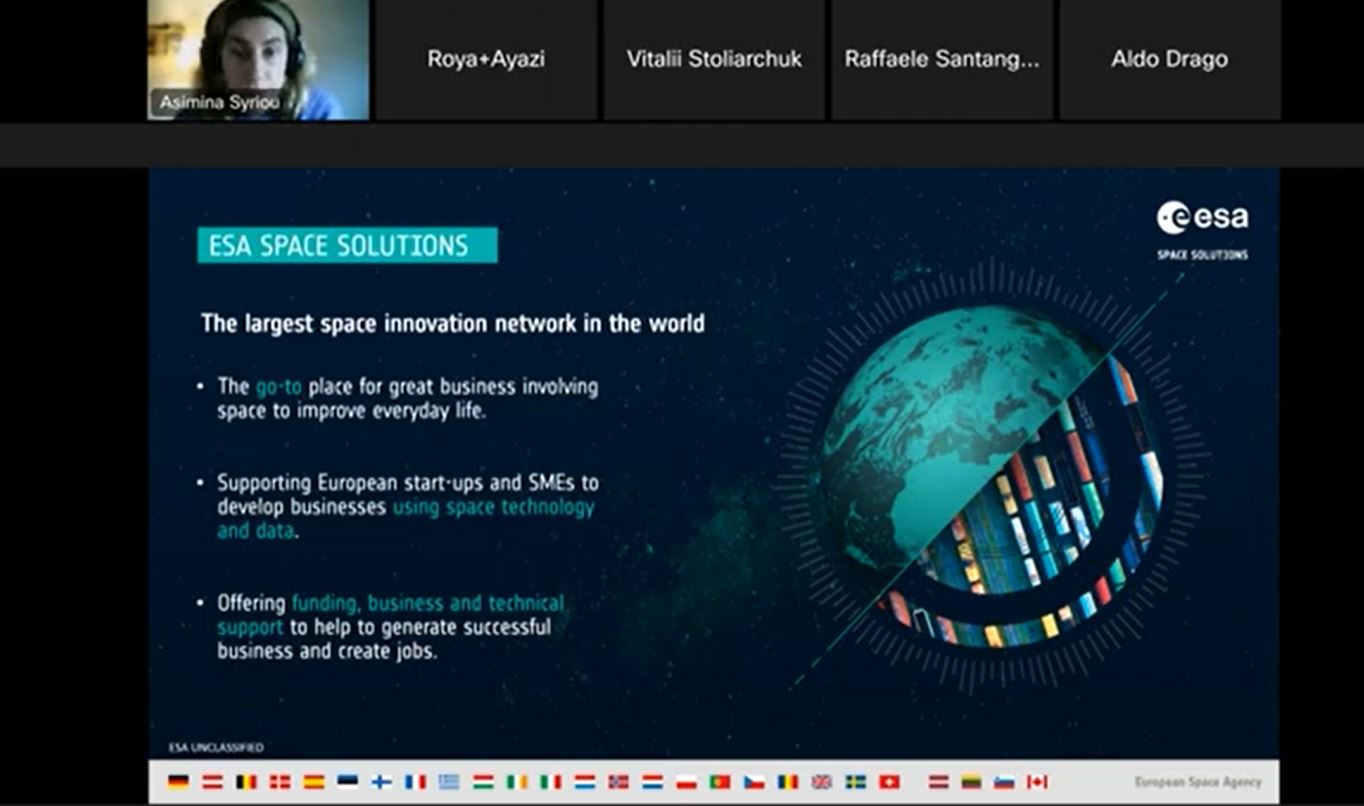Click the Danish flag icon
Viewport: 1364px width, 806px height.
coord(280,782)
